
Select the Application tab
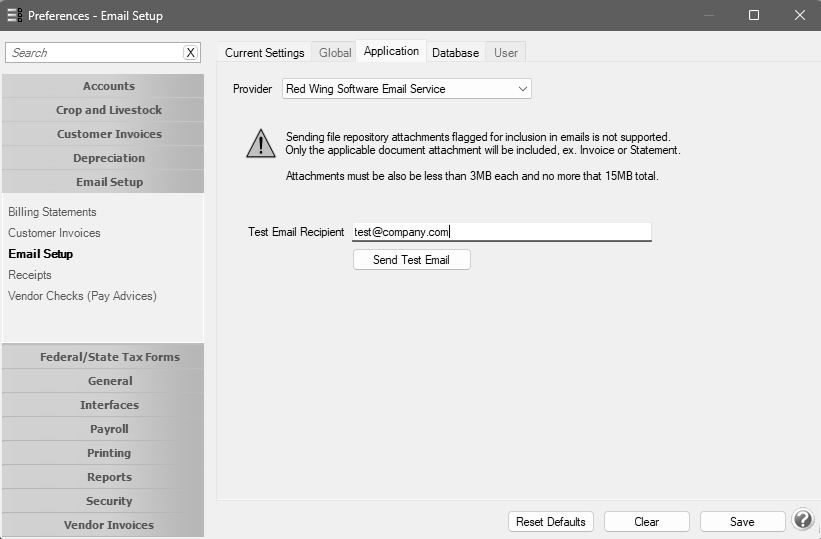[391, 51]
